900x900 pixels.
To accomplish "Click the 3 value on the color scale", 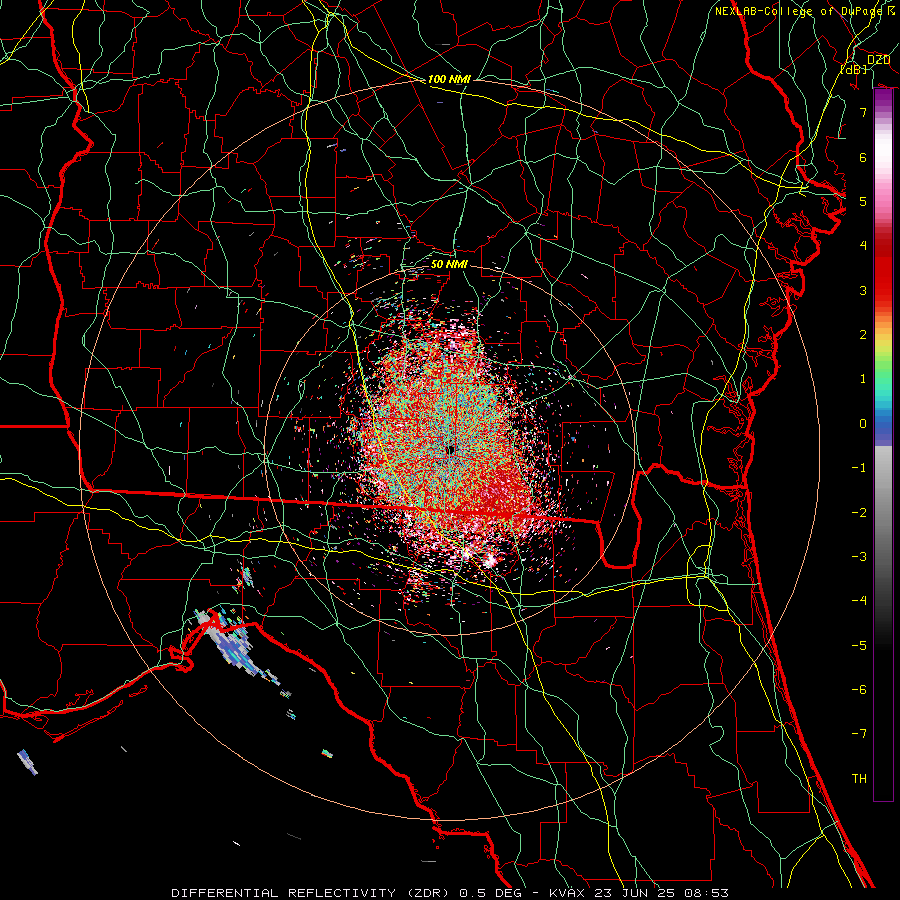I will coord(863,290).
